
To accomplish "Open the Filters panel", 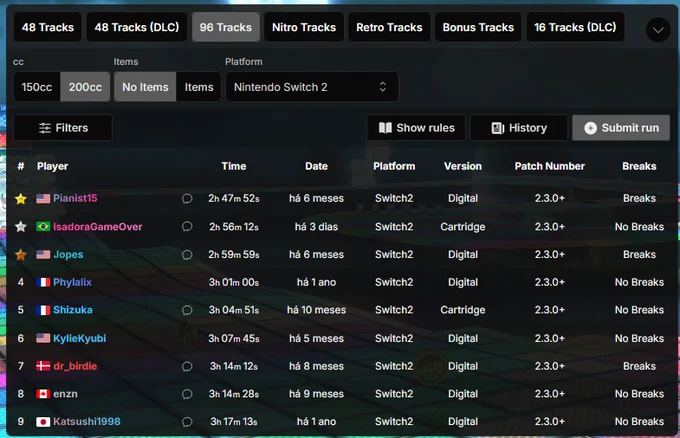I will pyautogui.click(x=63, y=128).
